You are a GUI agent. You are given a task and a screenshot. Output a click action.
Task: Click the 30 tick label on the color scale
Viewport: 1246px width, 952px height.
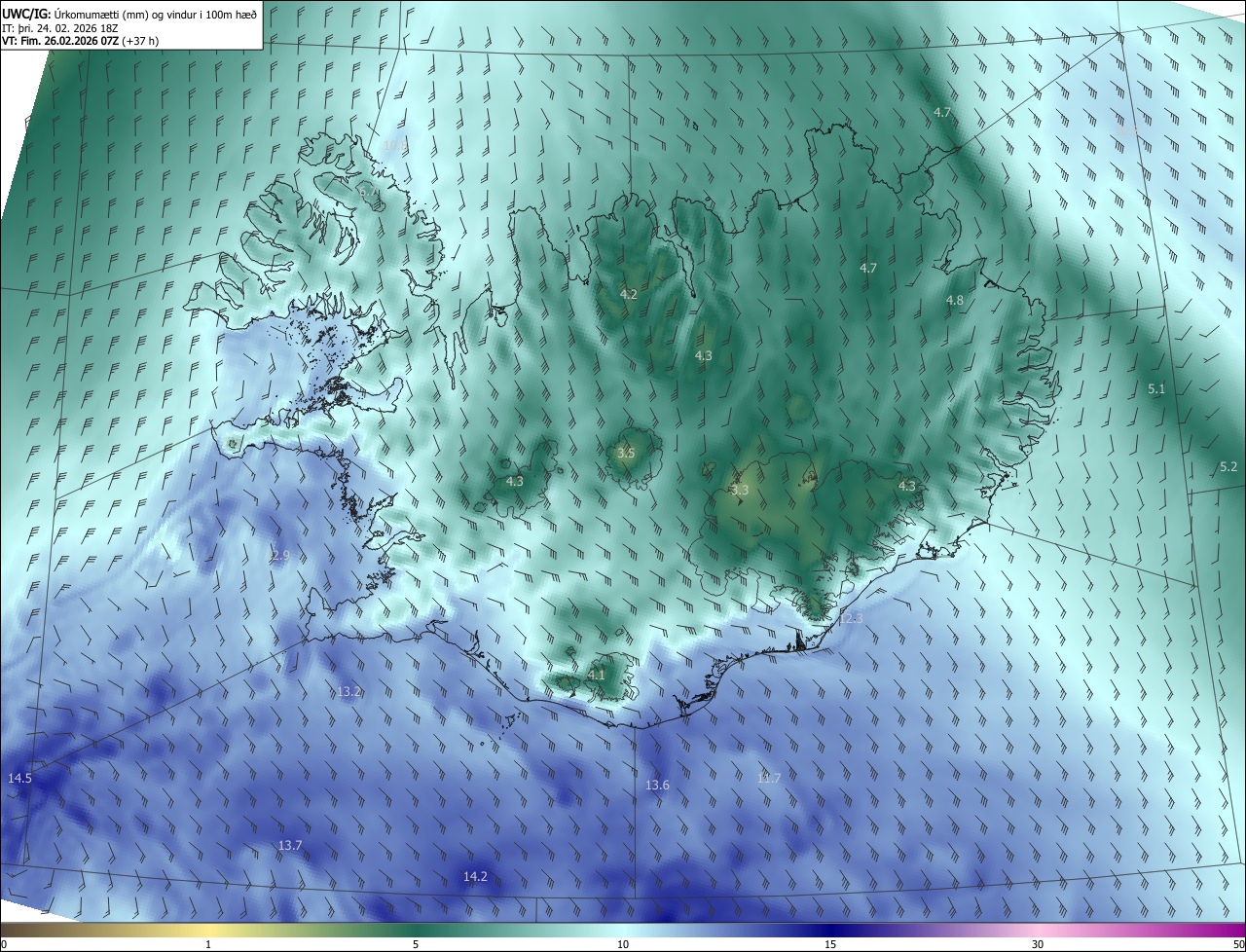tap(1038, 945)
